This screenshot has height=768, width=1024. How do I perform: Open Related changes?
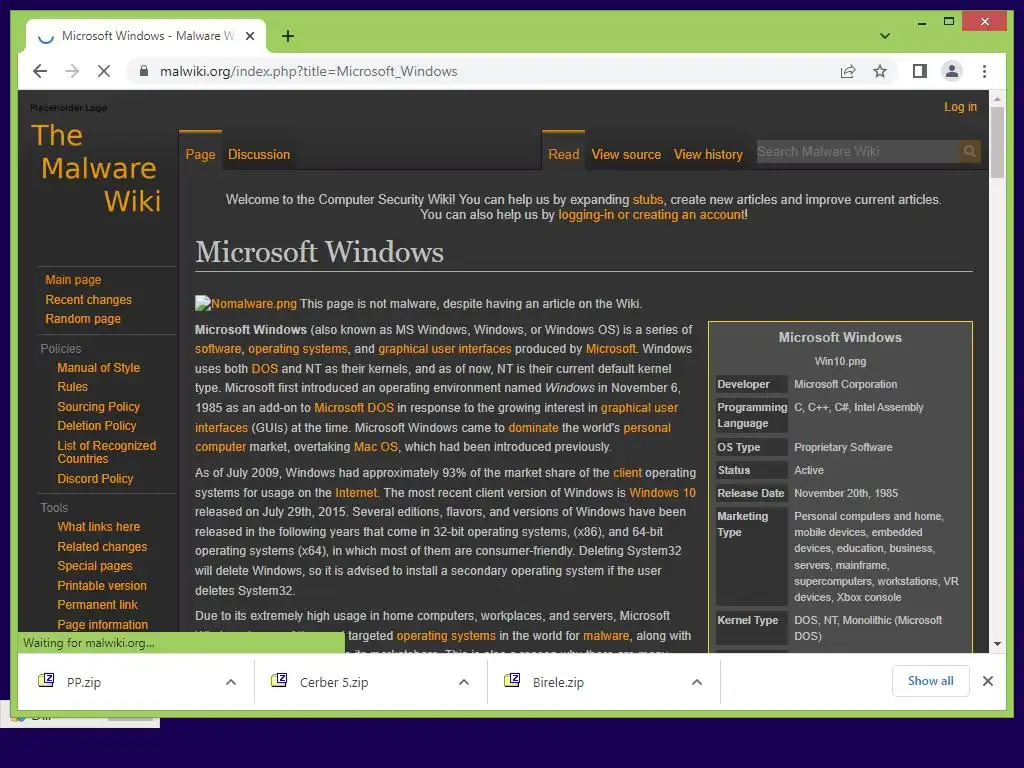(102, 547)
